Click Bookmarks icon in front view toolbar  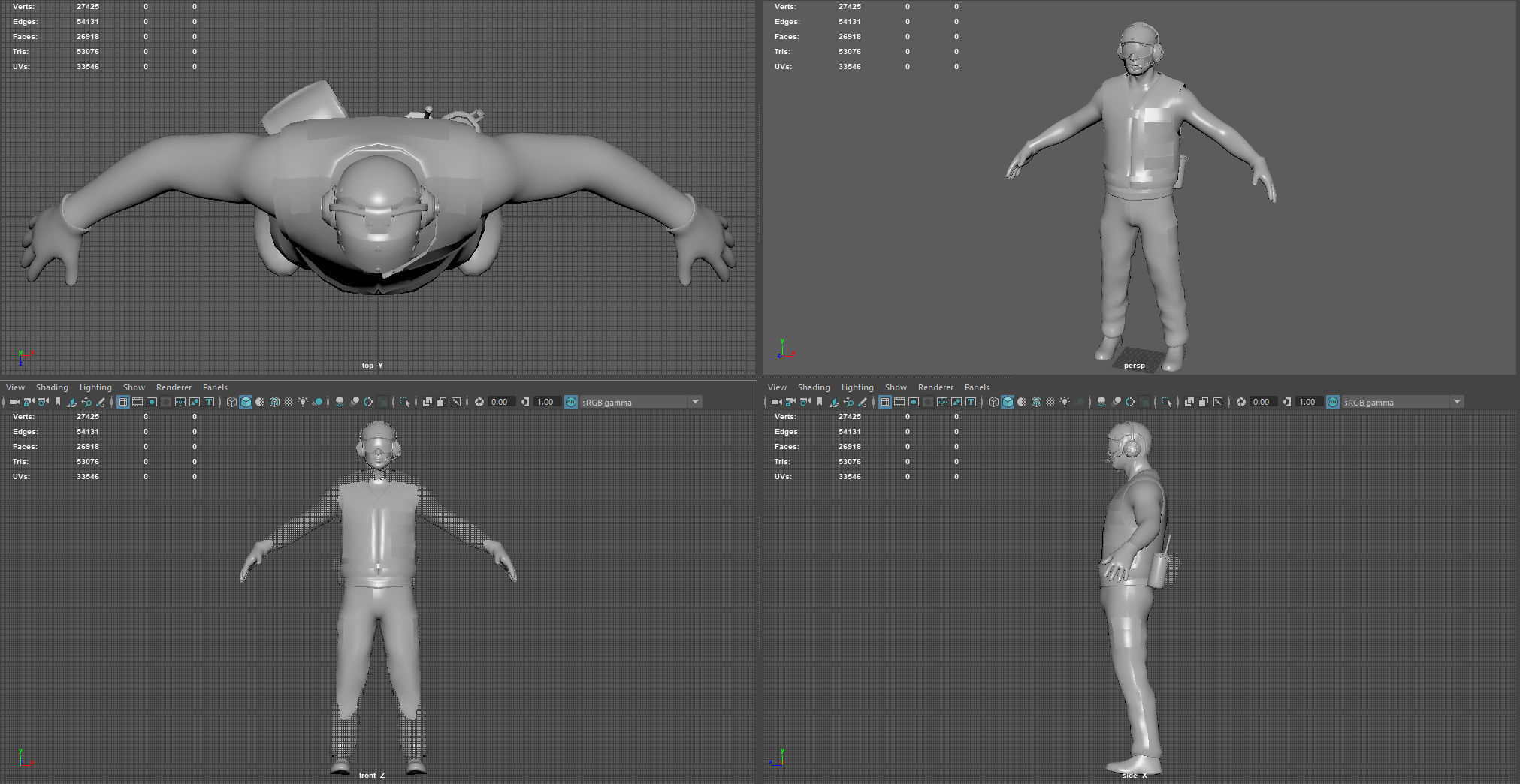[x=58, y=402]
